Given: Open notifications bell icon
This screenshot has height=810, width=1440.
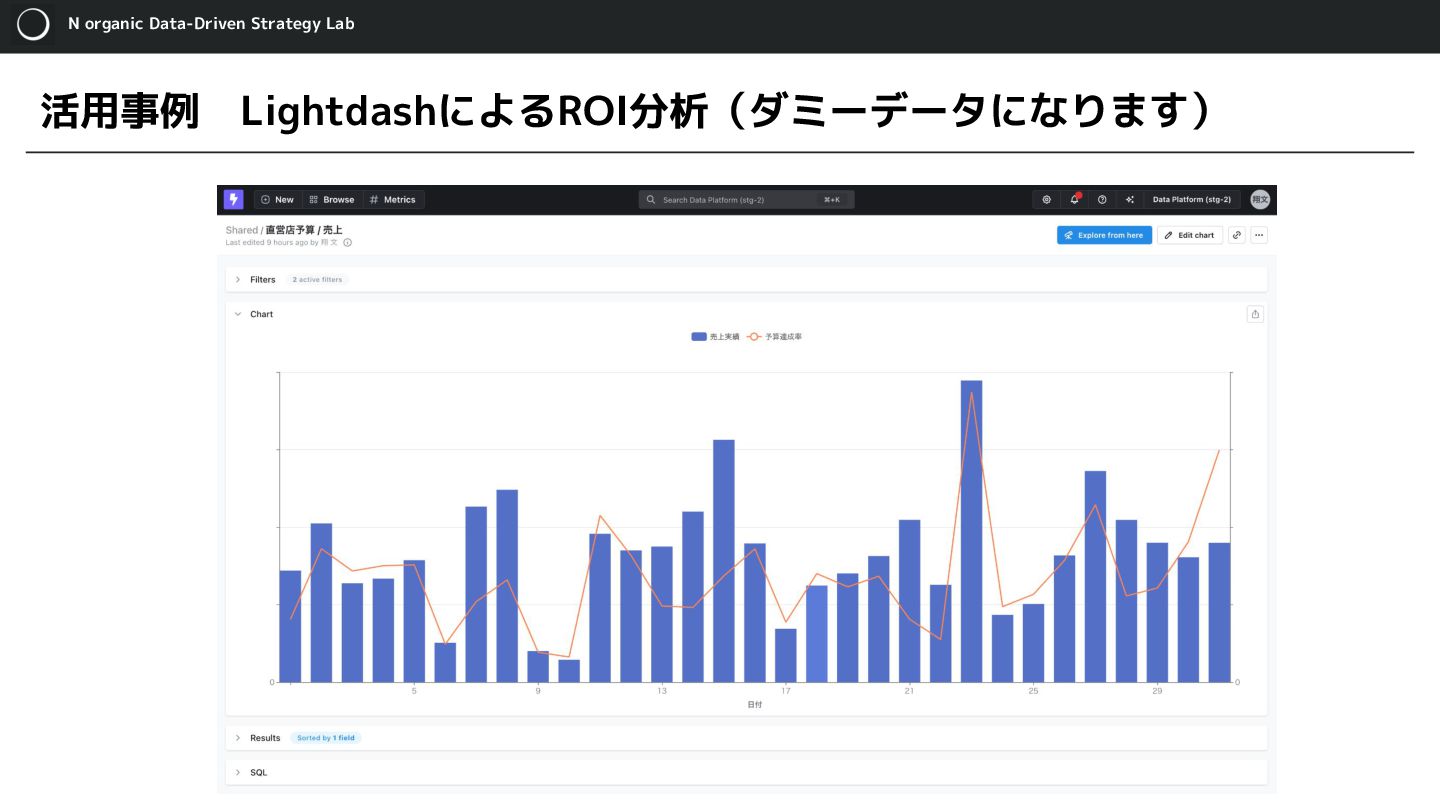Looking at the screenshot, I should click(1075, 200).
